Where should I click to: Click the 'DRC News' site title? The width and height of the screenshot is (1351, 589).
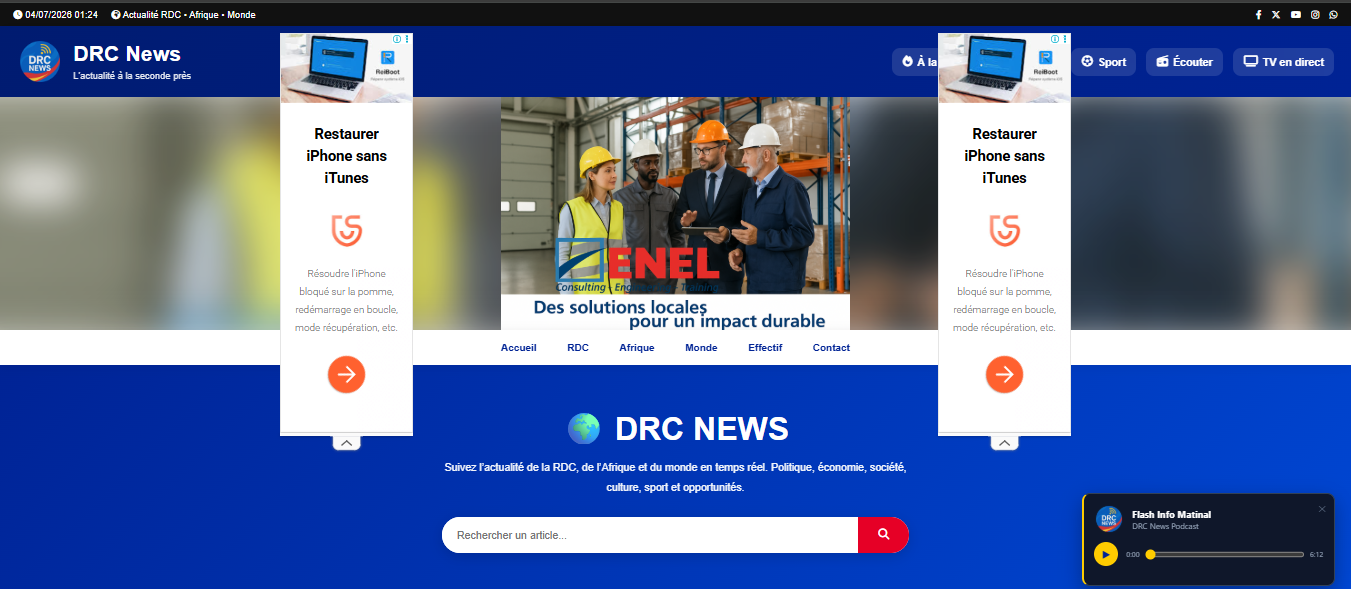click(127, 54)
